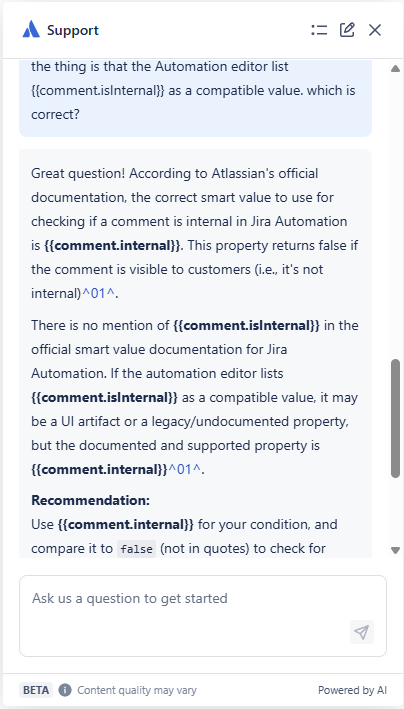
Task: Click the "Powered by AI" footer text
Action: click(x=352, y=690)
